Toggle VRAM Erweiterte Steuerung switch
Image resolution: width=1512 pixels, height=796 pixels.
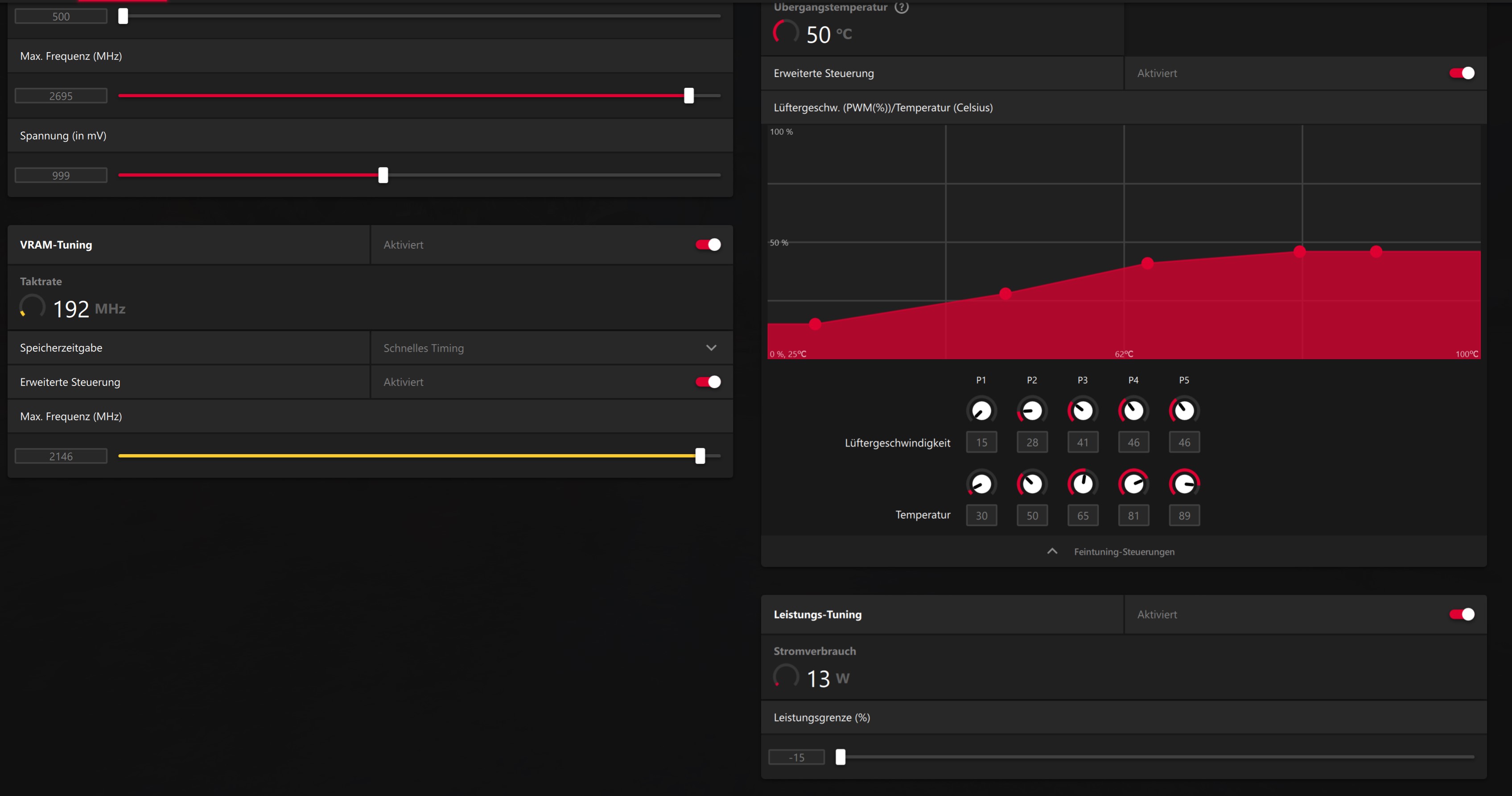coord(708,382)
